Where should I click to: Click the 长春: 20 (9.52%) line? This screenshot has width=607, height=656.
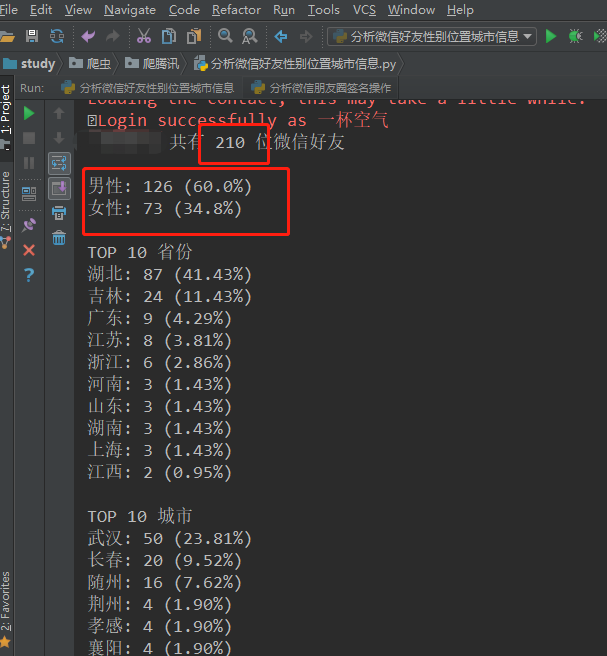point(164,560)
